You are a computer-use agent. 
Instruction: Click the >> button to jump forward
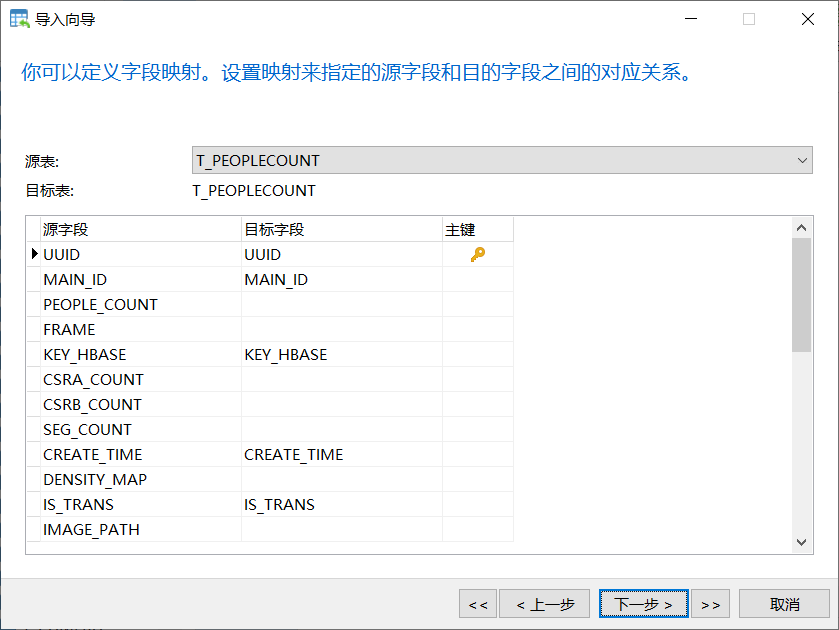(x=710, y=603)
